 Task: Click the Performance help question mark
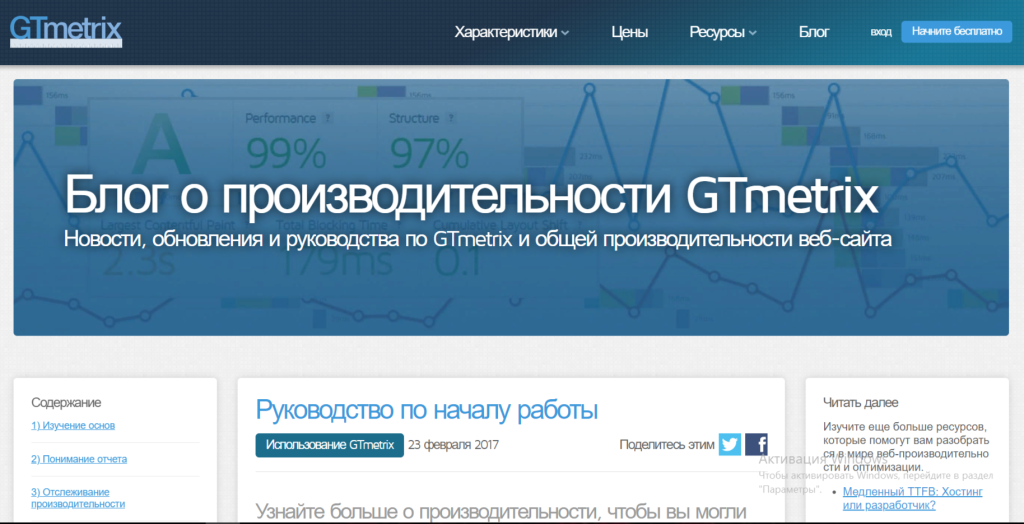pyautogui.click(x=328, y=118)
